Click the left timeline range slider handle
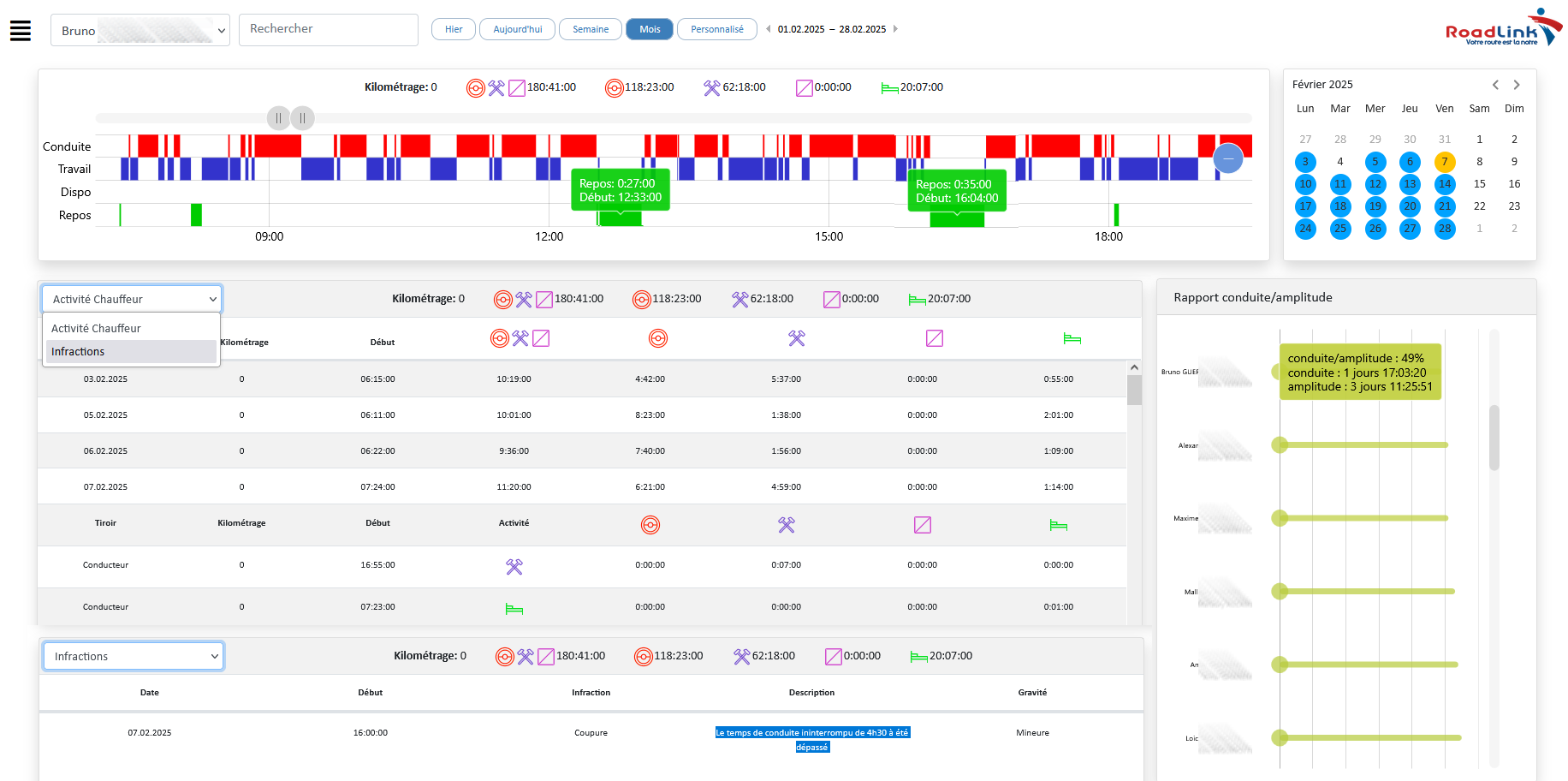Viewport: 1568px width, 781px height. click(x=278, y=118)
